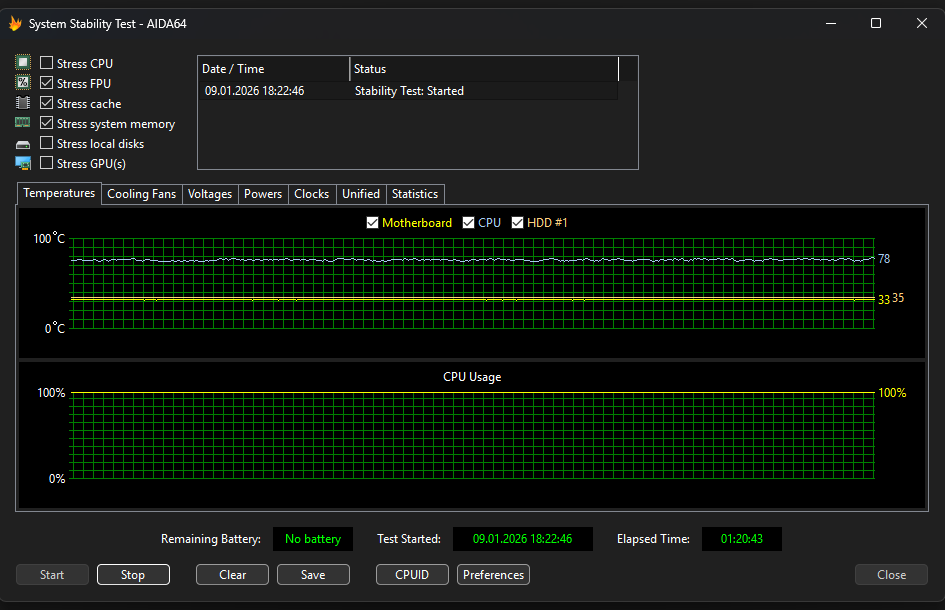Image resolution: width=945 pixels, height=610 pixels.
Task: Open the CPUID panel
Action: [412, 574]
